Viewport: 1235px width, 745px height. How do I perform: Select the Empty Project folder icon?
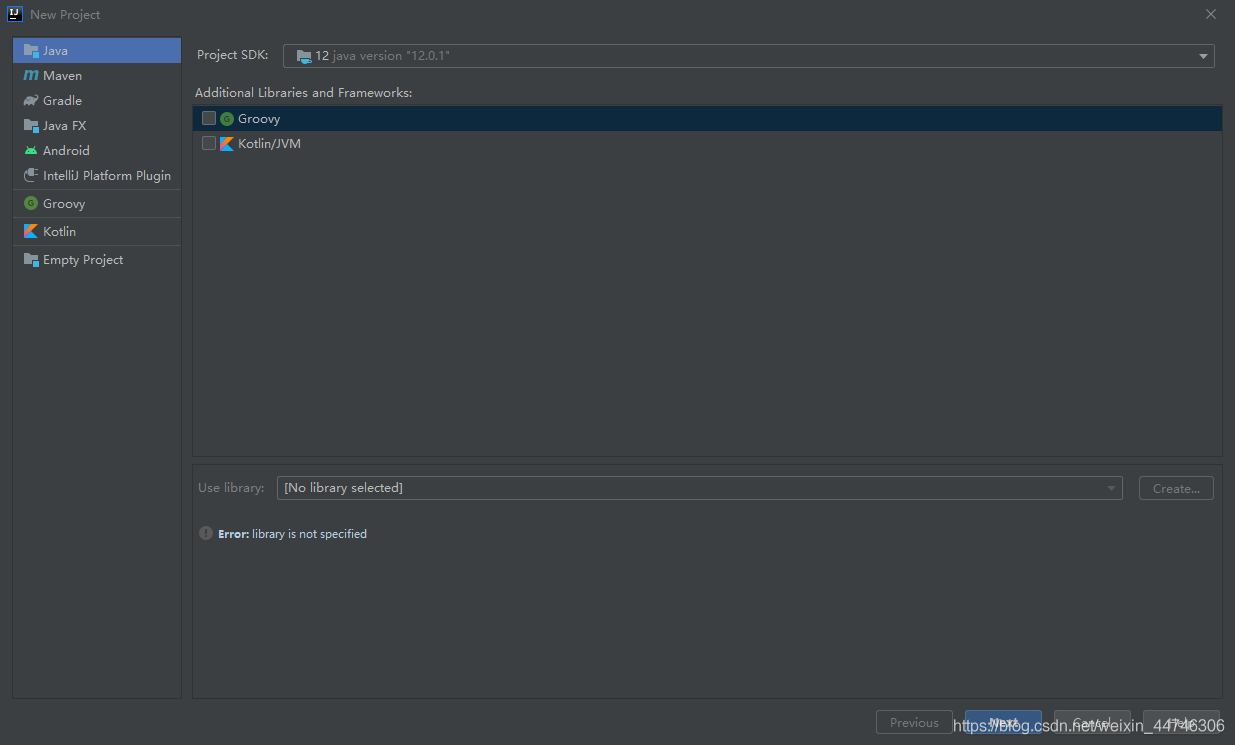pyautogui.click(x=31, y=259)
